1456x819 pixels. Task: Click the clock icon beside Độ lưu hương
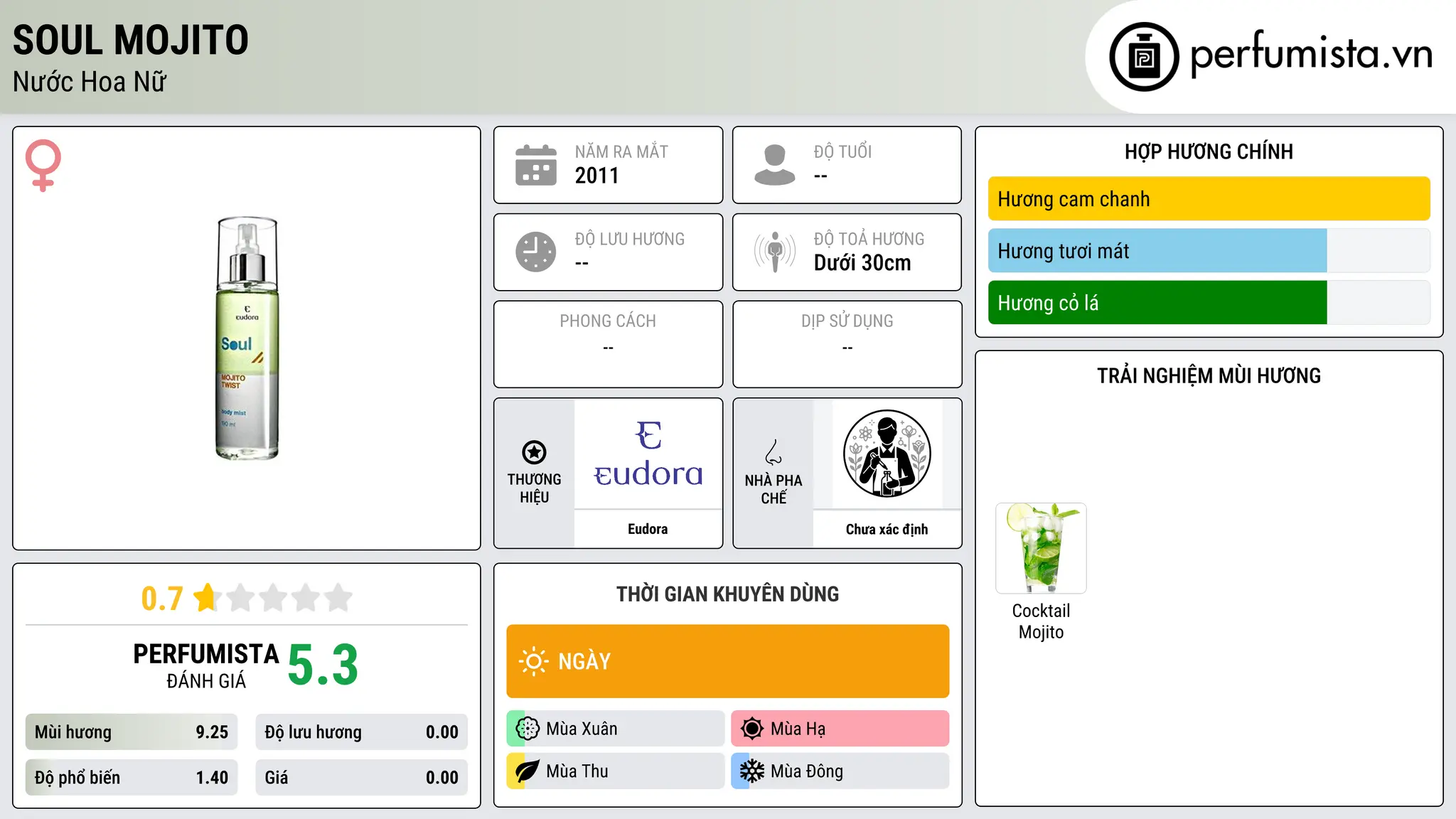coord(536,252)
